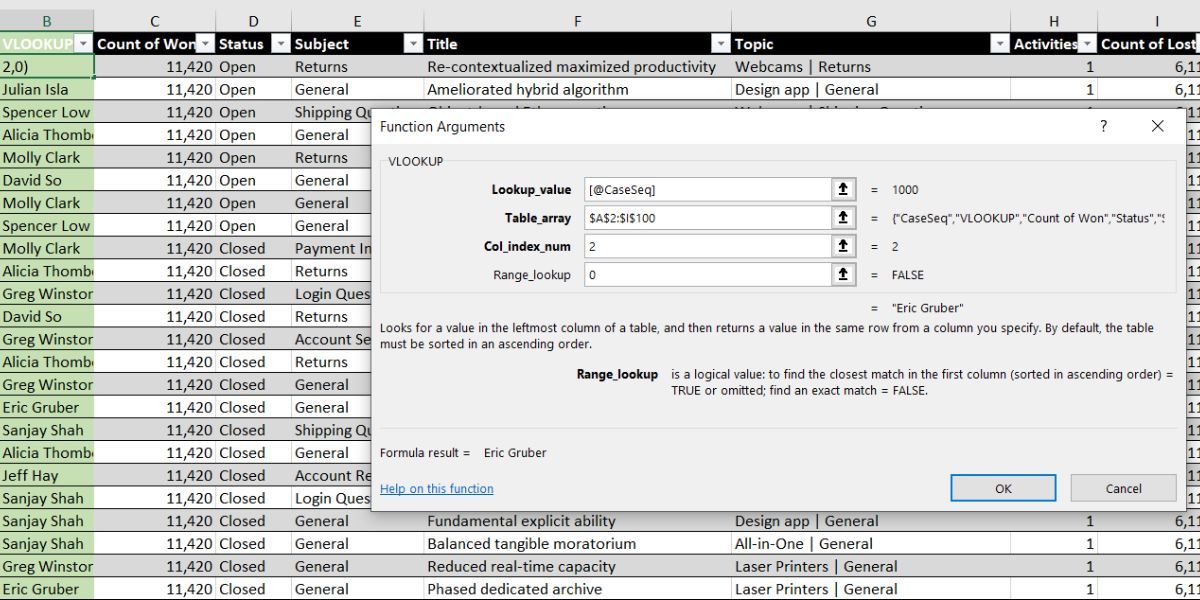Collapse dialog button next to Lookup_value field

pos(843,189)
